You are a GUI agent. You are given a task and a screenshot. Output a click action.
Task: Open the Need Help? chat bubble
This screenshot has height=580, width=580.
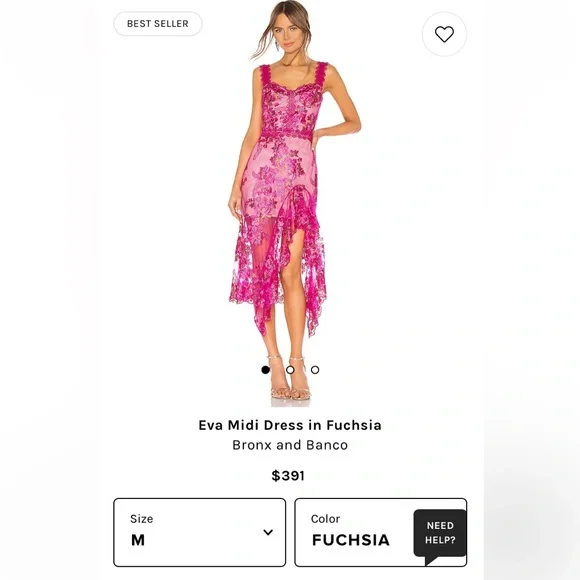pos(440,535)
